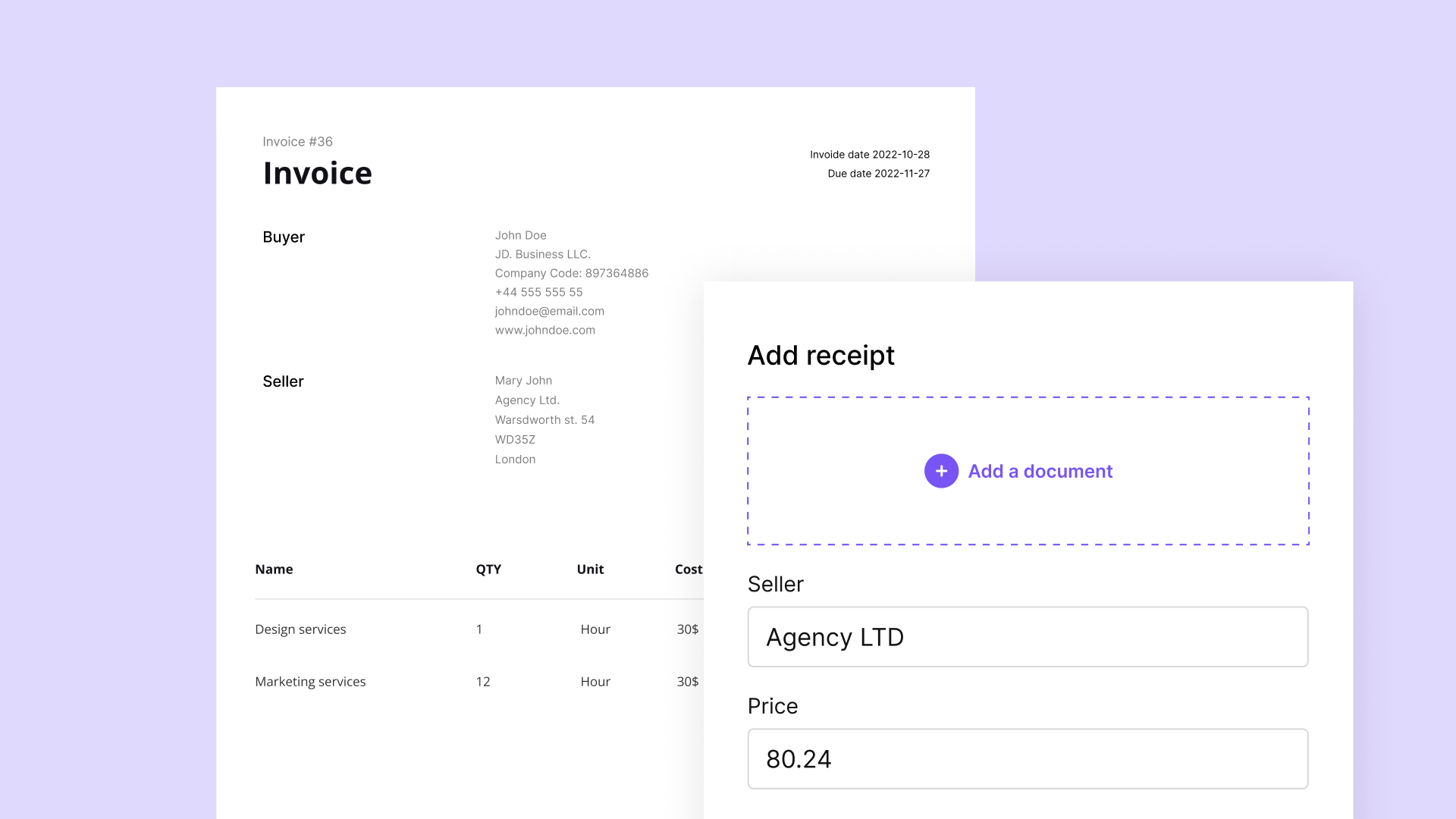This screenshot has width=1456, height=819.
Task: Click the Unit column header
Action: pos(590,570)
